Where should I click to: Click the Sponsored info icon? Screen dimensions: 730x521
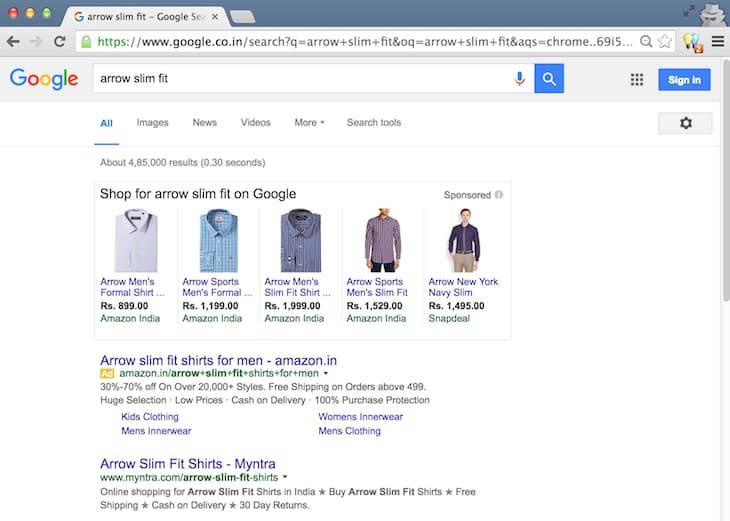[499, 195]
